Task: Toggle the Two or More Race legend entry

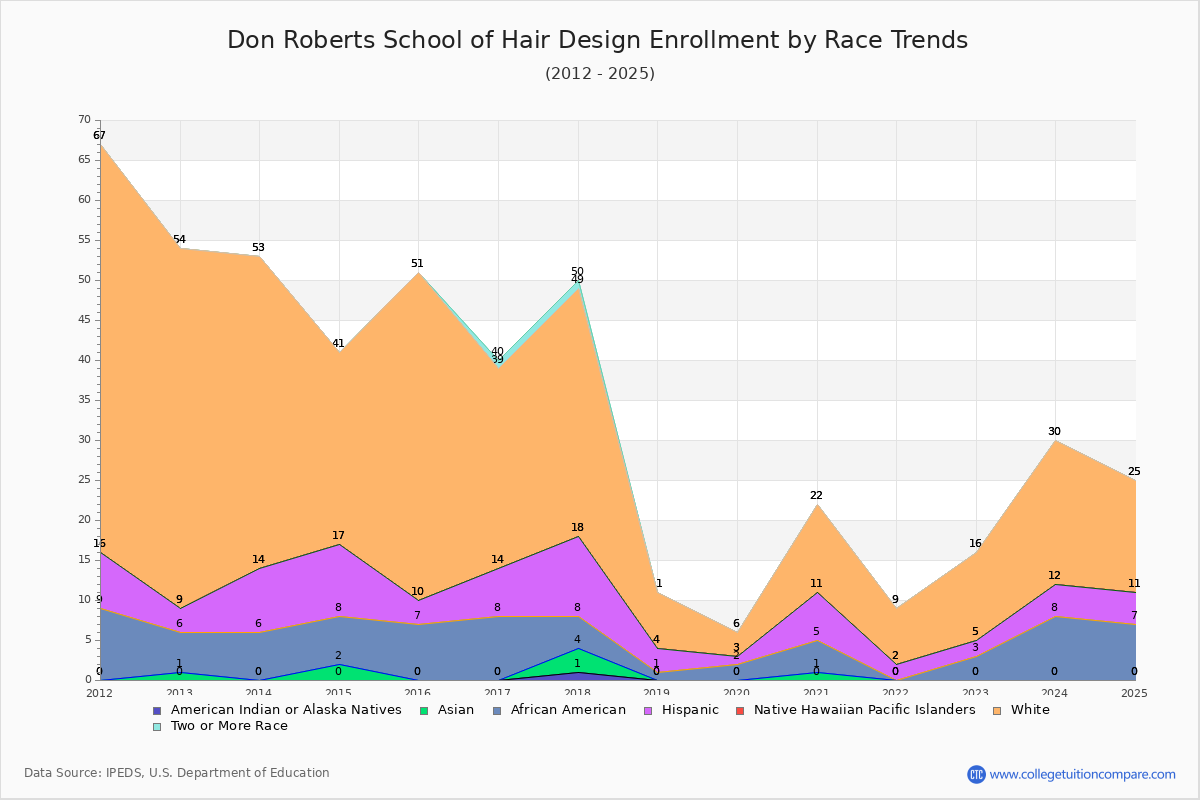Action: point(220,726)
